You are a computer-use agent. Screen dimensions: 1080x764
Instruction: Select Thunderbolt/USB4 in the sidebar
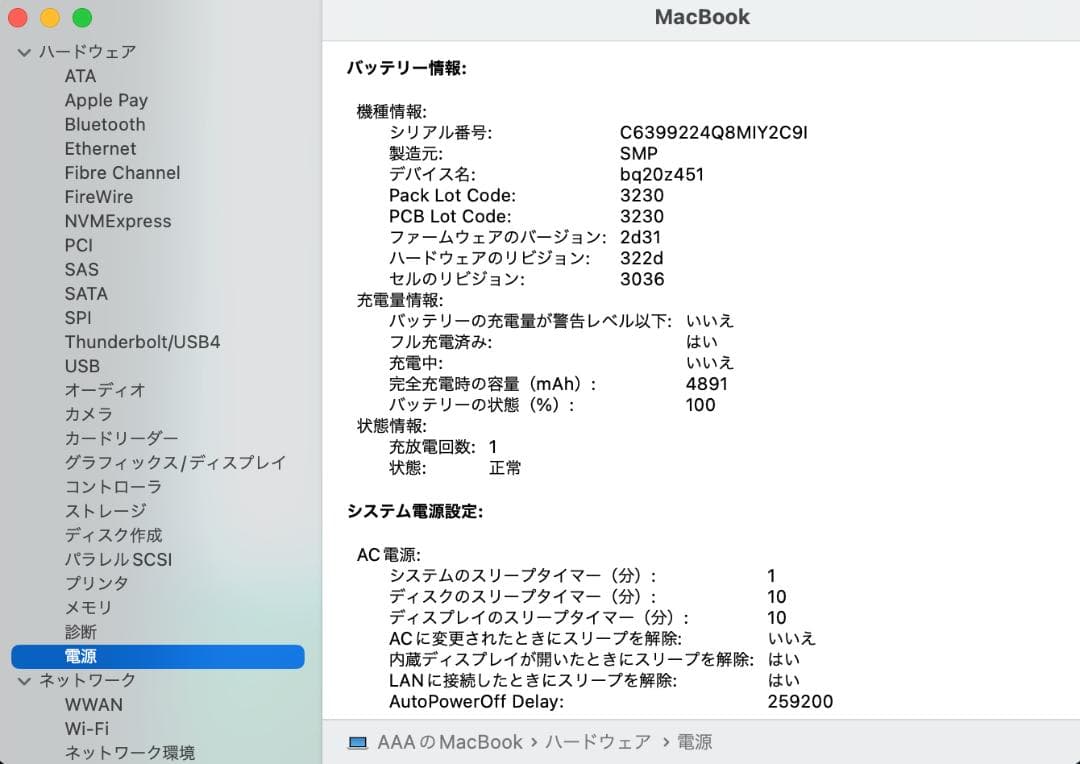point(143,342)
